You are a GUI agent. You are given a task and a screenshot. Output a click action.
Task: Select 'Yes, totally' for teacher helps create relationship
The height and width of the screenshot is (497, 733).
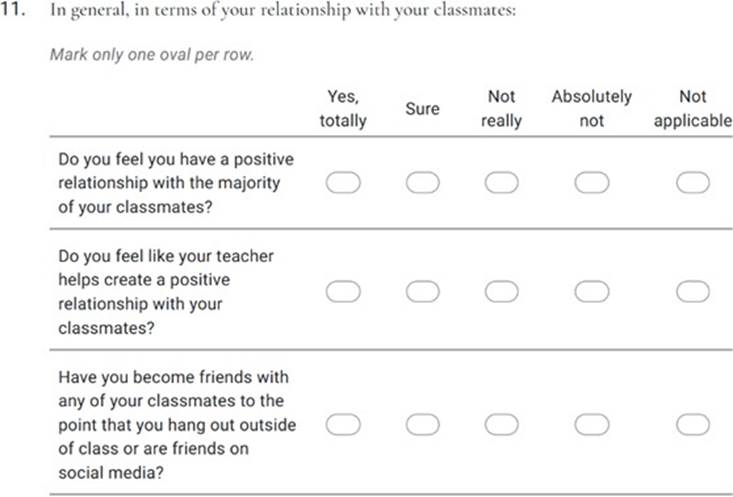[x=343, y=291]
